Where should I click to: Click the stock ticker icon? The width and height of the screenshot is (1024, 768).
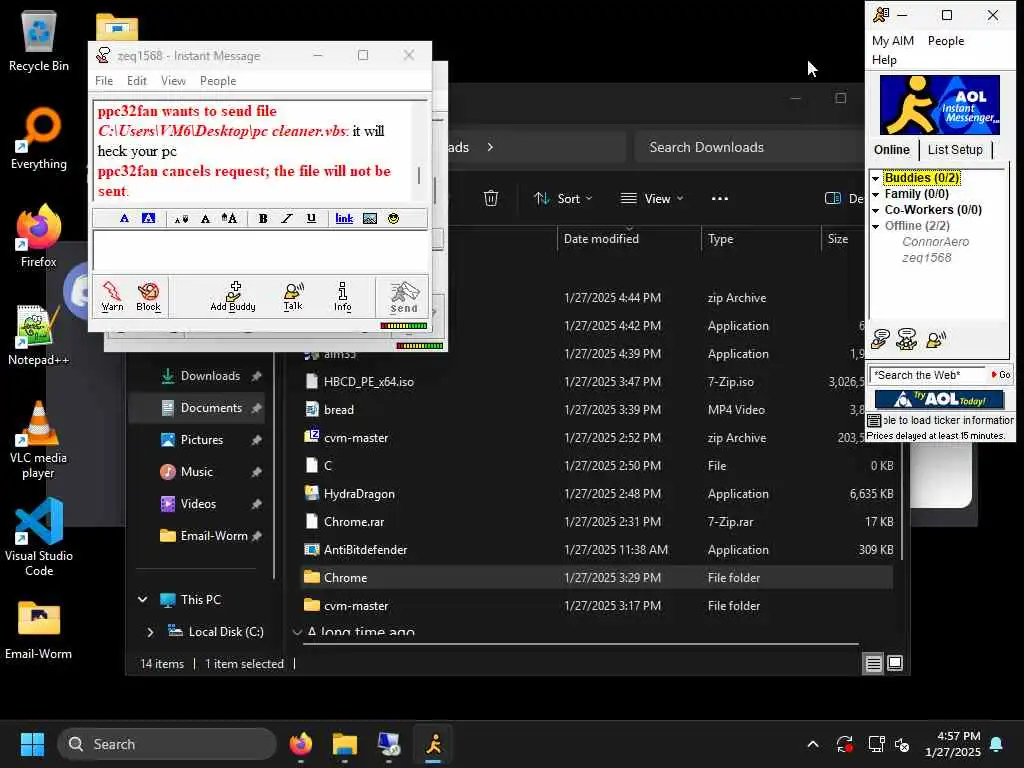pos(874,421)
